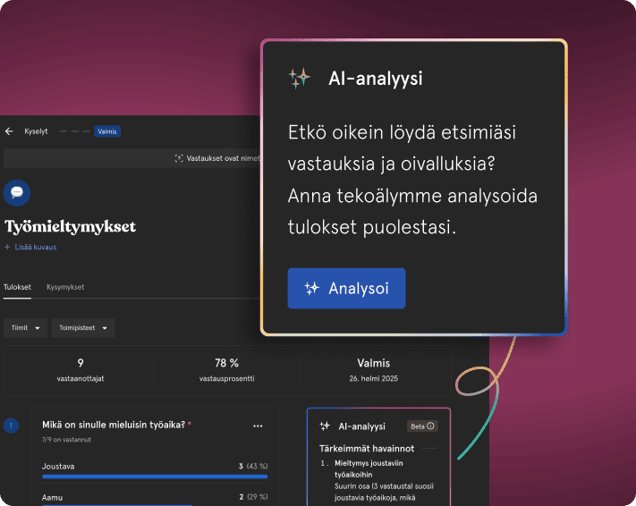Open the Kyselyt breadcrumb link

tap(36, 131)
